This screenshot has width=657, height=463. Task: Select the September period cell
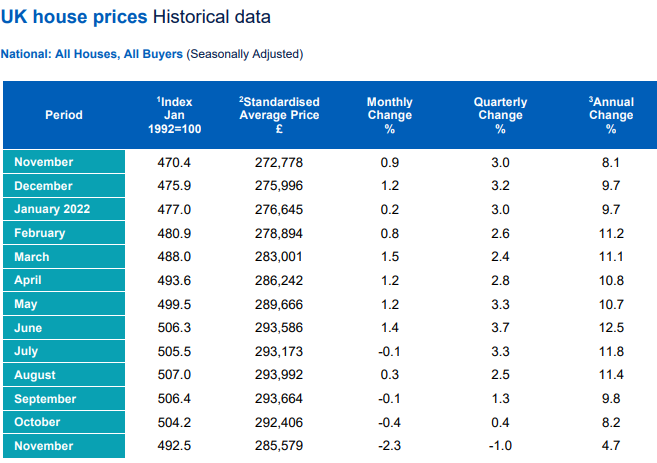[45, 398]
